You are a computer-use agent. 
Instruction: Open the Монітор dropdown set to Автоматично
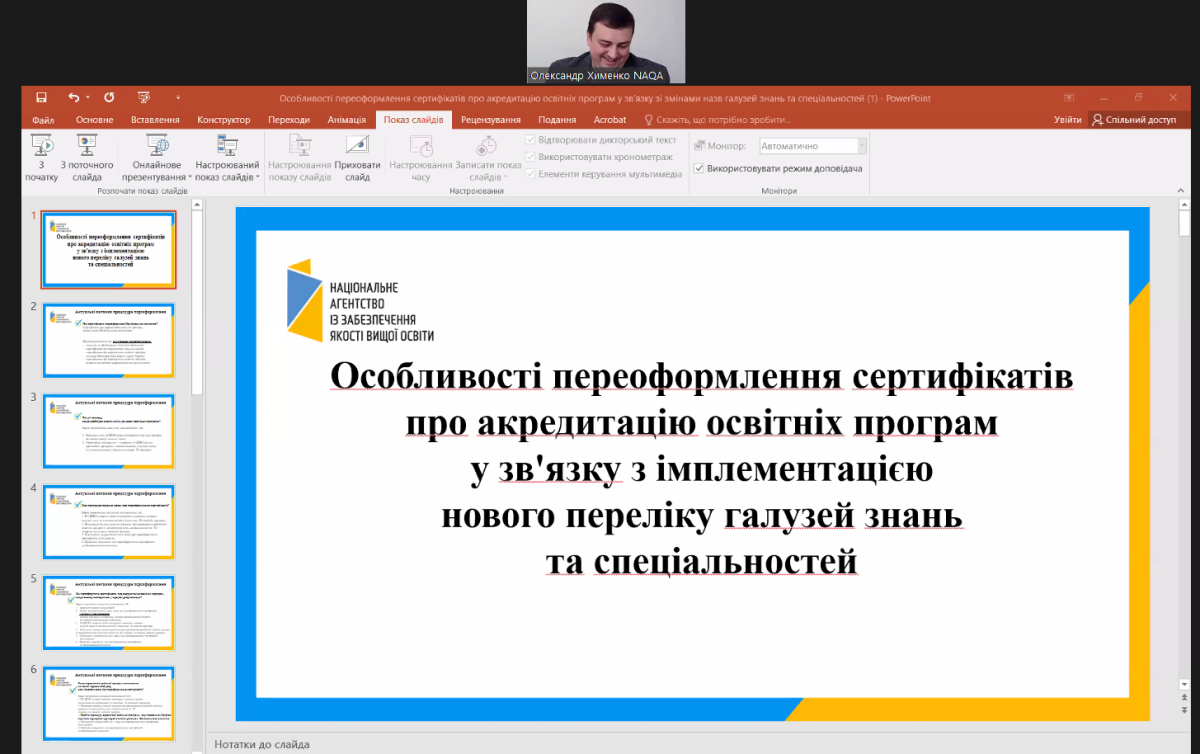812,146
